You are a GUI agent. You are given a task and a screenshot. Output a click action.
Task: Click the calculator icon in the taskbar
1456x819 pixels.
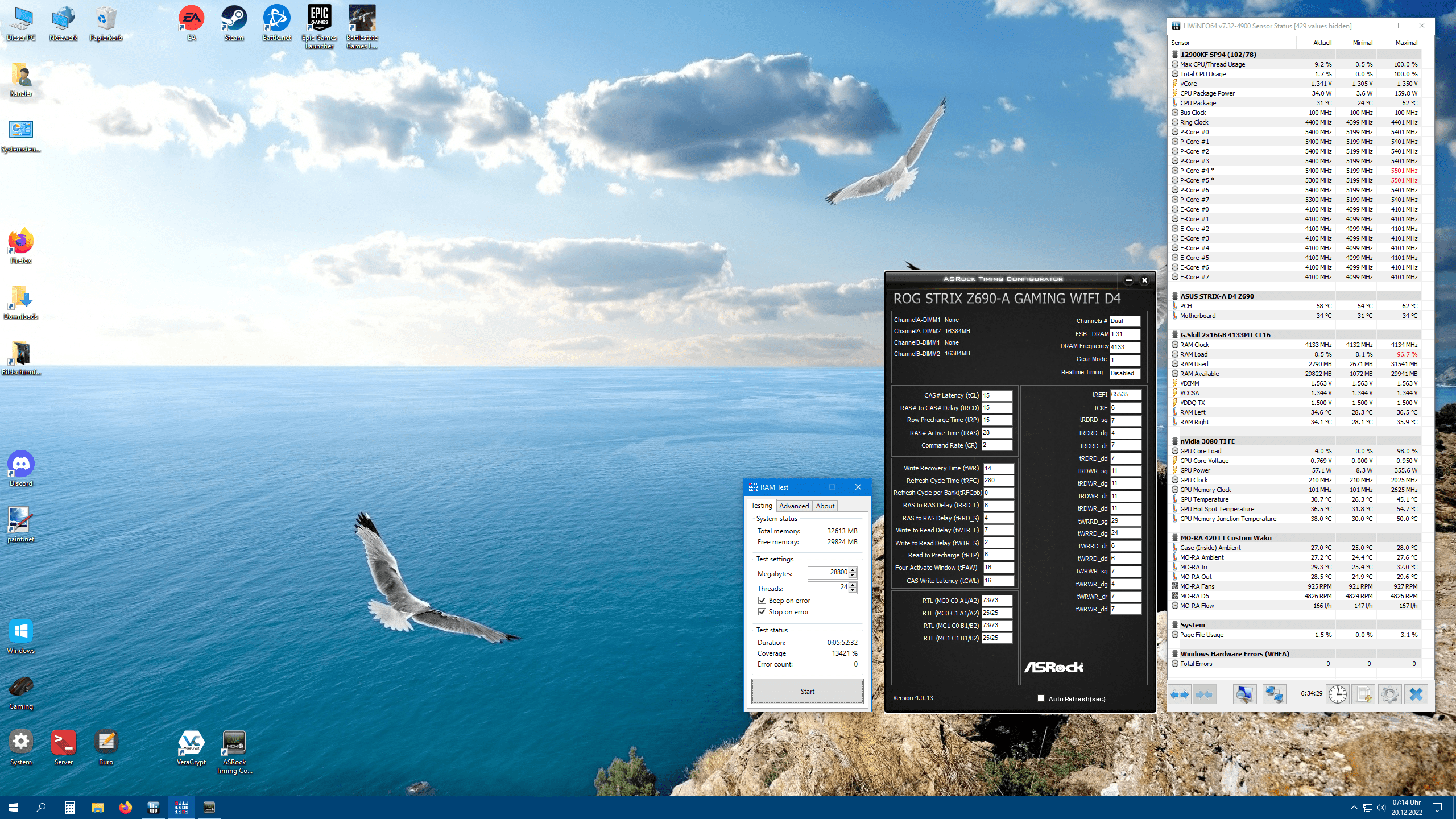point(69,808)
